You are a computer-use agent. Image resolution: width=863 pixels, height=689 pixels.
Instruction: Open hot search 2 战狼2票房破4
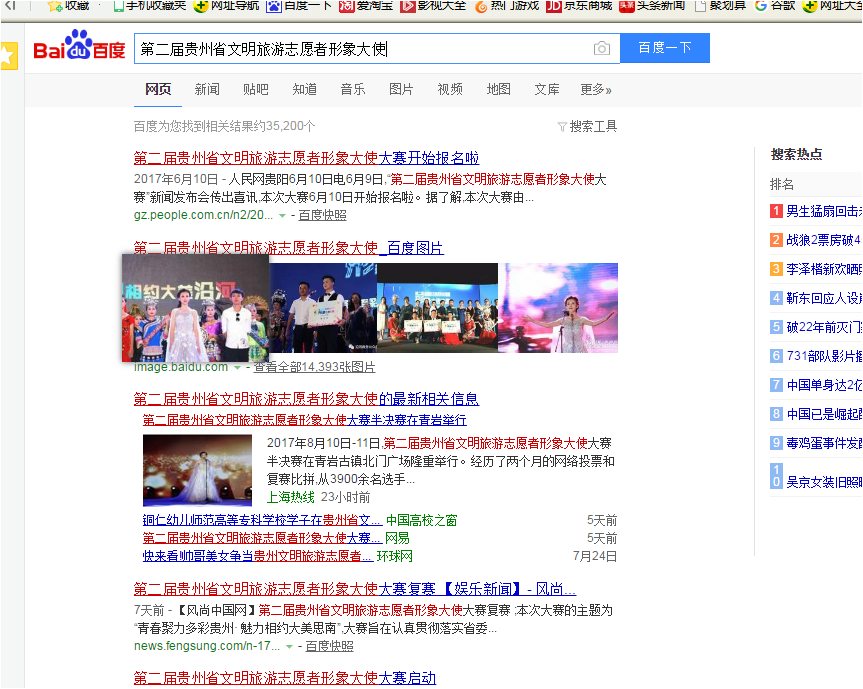pos(823,240)
